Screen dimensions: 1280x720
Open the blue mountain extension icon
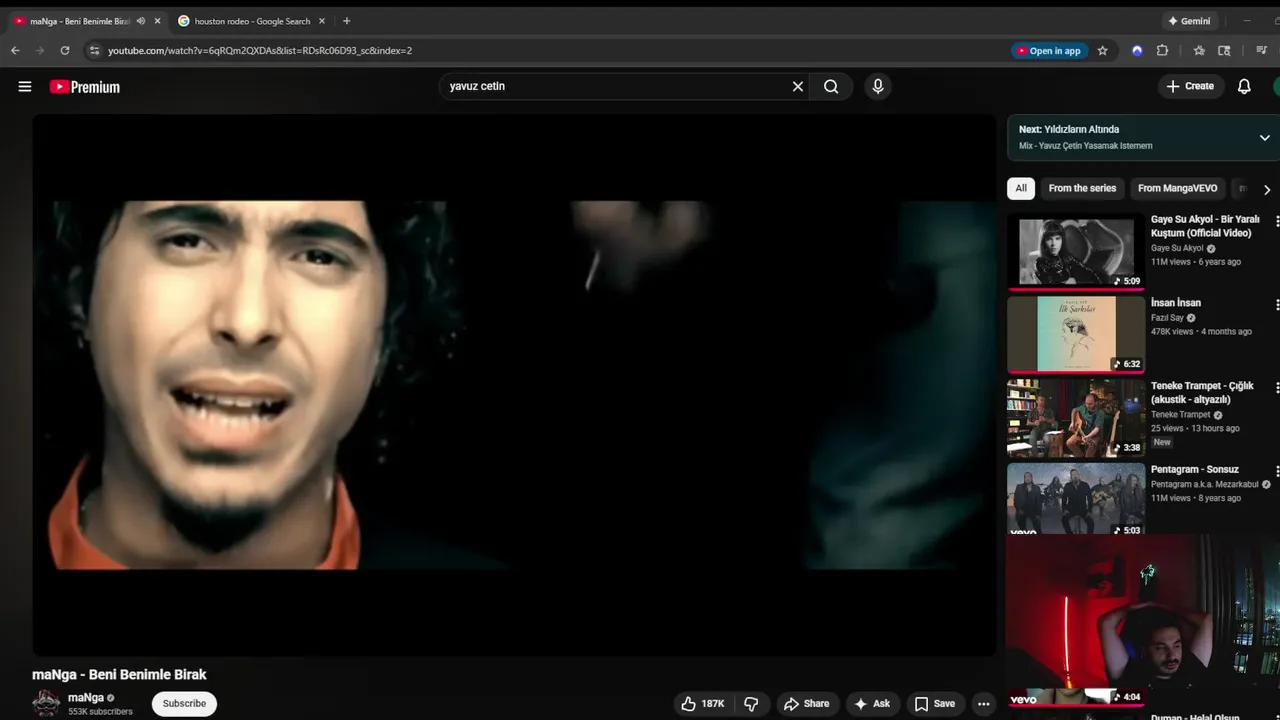pos(1137,51)
